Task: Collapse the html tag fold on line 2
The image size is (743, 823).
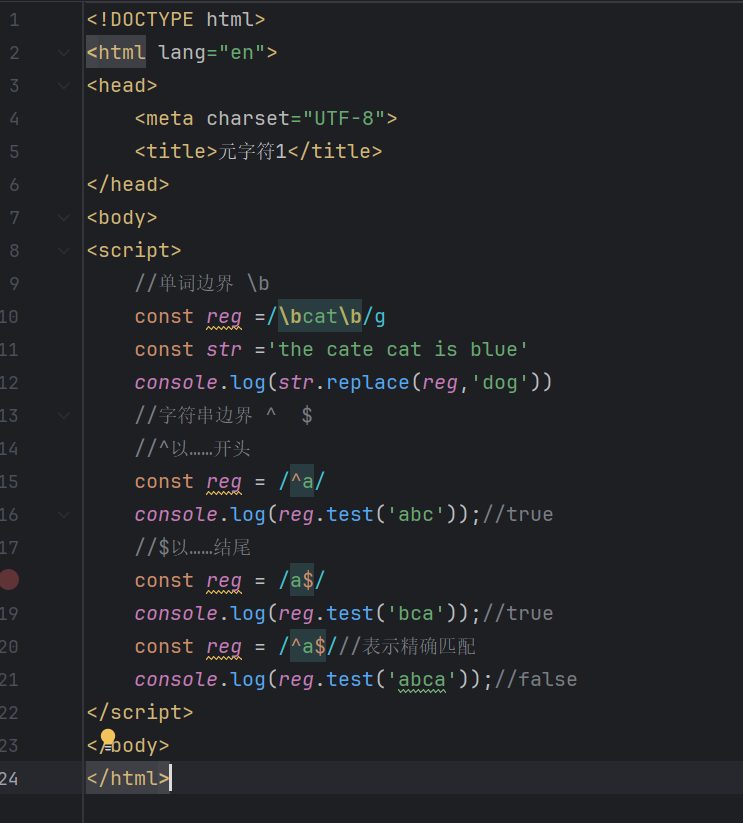Action: [63, 52]
